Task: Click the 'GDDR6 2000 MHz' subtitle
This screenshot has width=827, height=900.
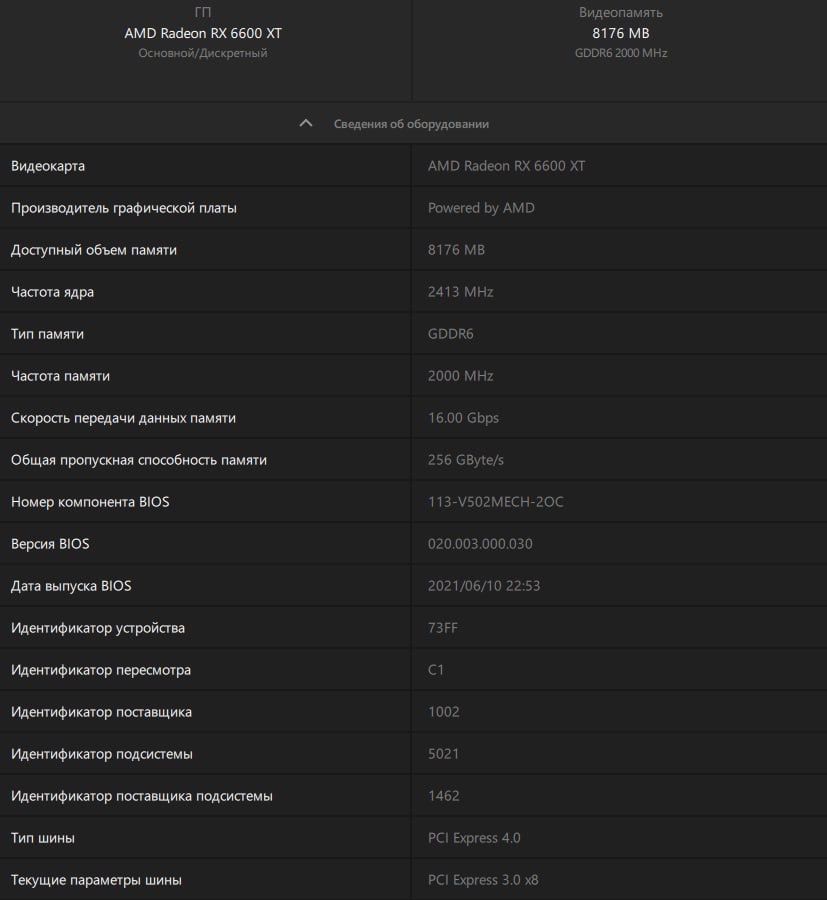Action: click(621, 53)
